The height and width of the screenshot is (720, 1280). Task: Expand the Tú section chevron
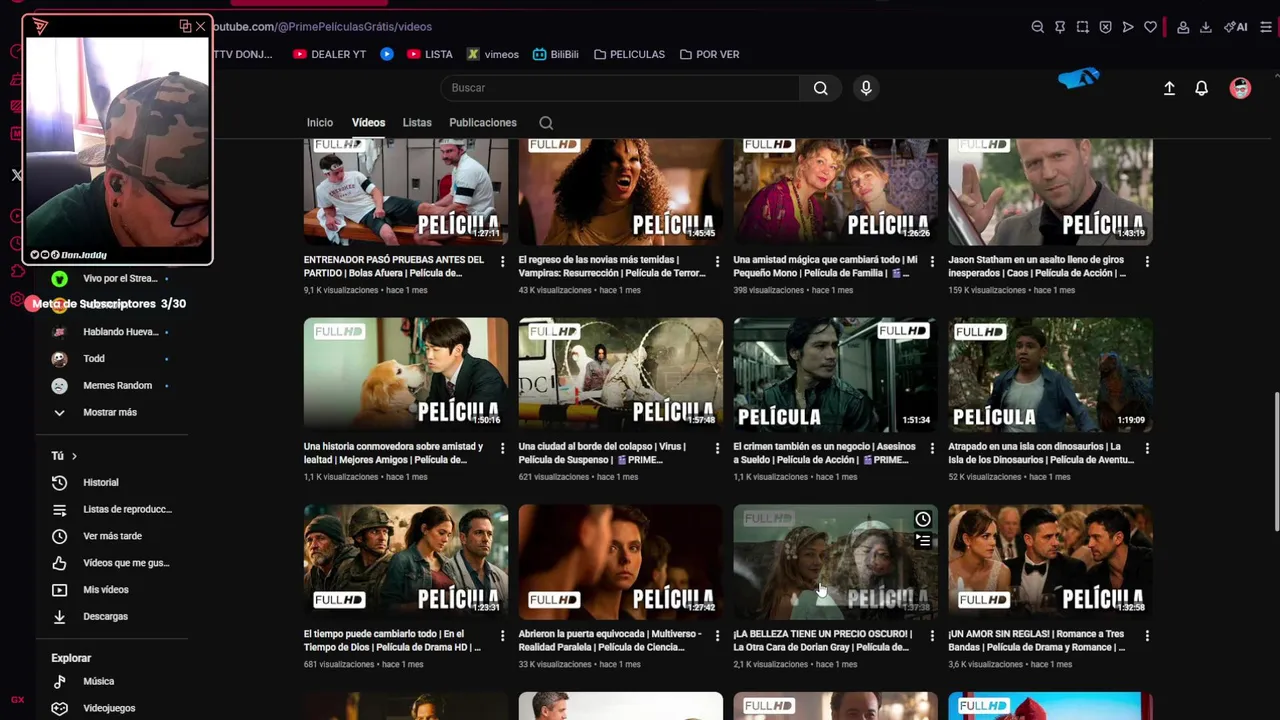tap(74, 456)
